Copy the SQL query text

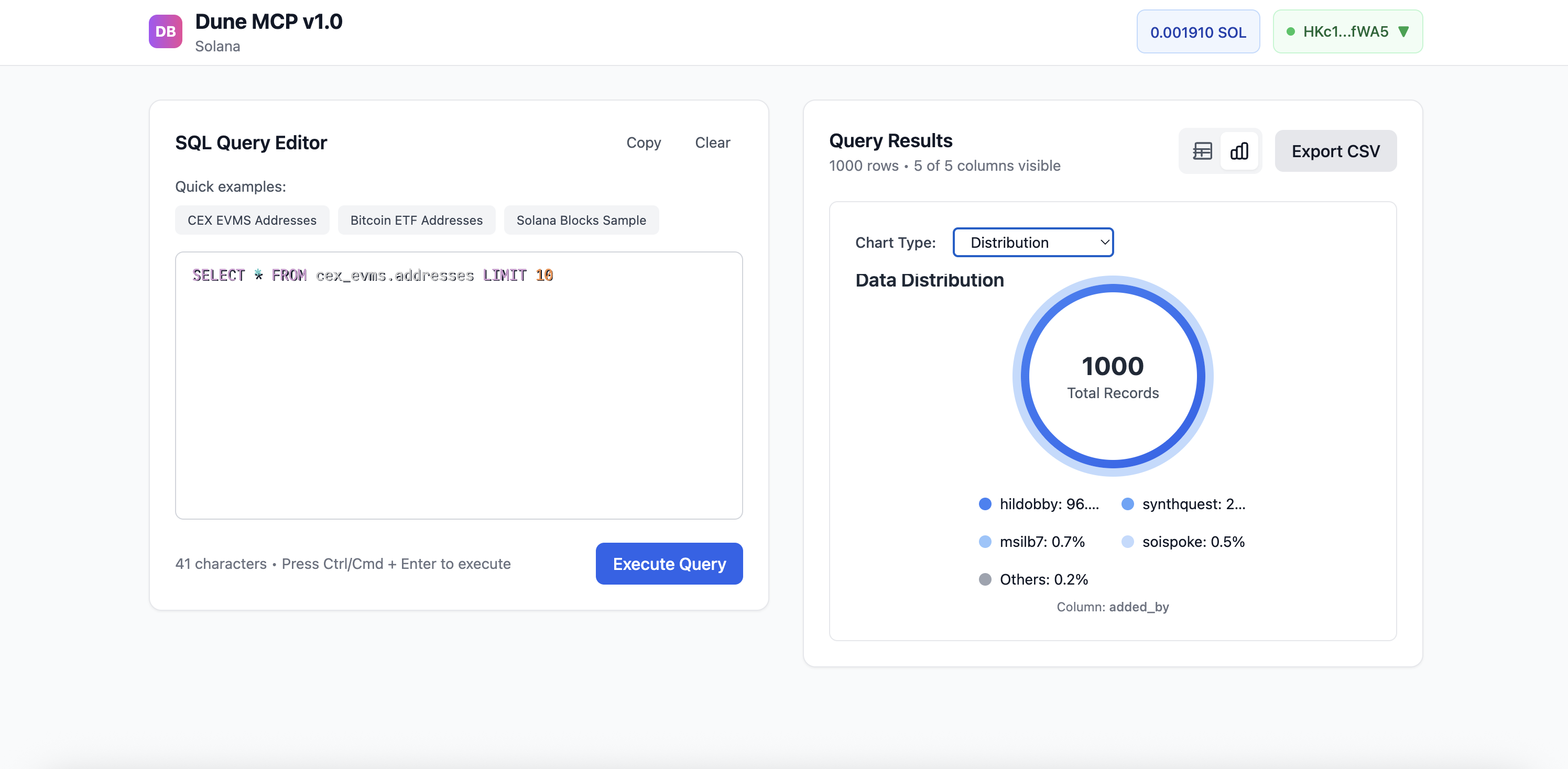pyautogui.click(x=643, y=142)
